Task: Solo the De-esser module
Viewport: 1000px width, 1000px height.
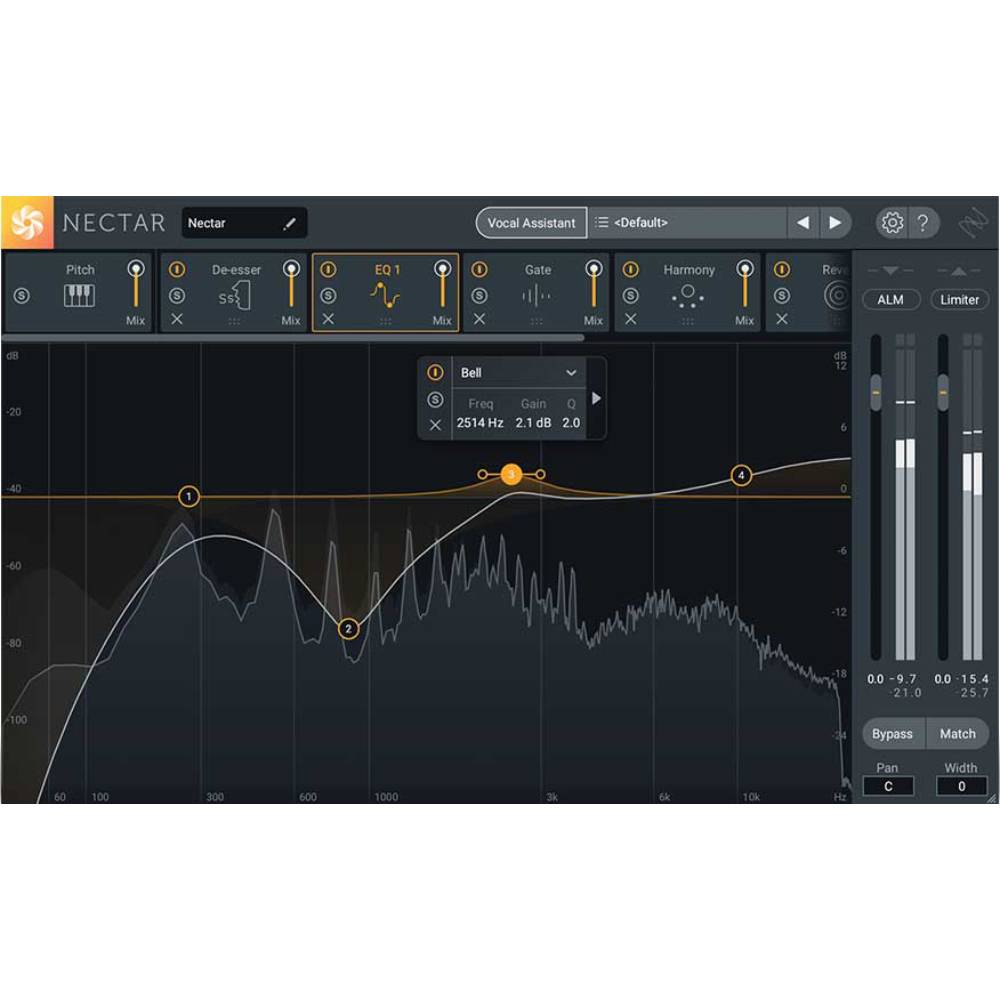Action: pos(177,296)
